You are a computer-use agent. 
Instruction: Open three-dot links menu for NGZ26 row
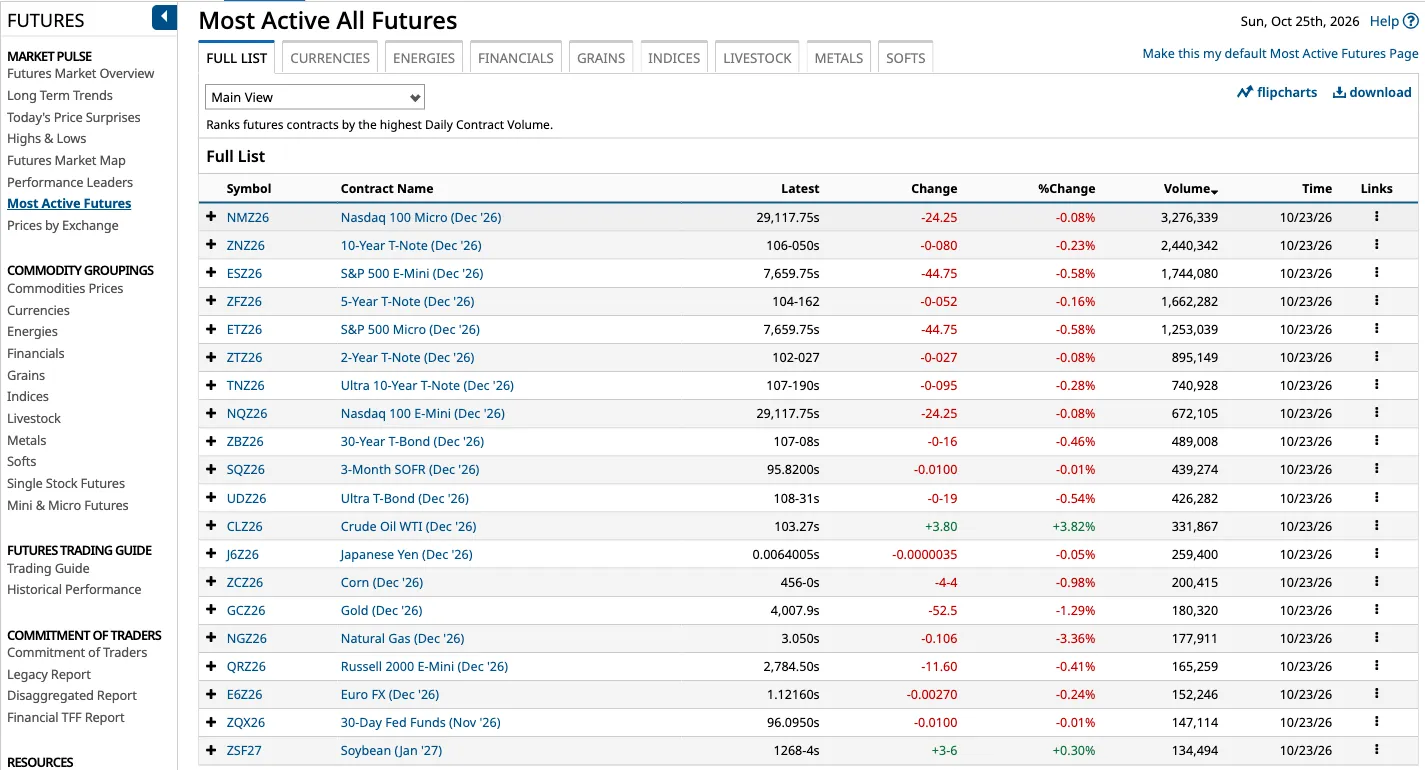point(1376,637)
